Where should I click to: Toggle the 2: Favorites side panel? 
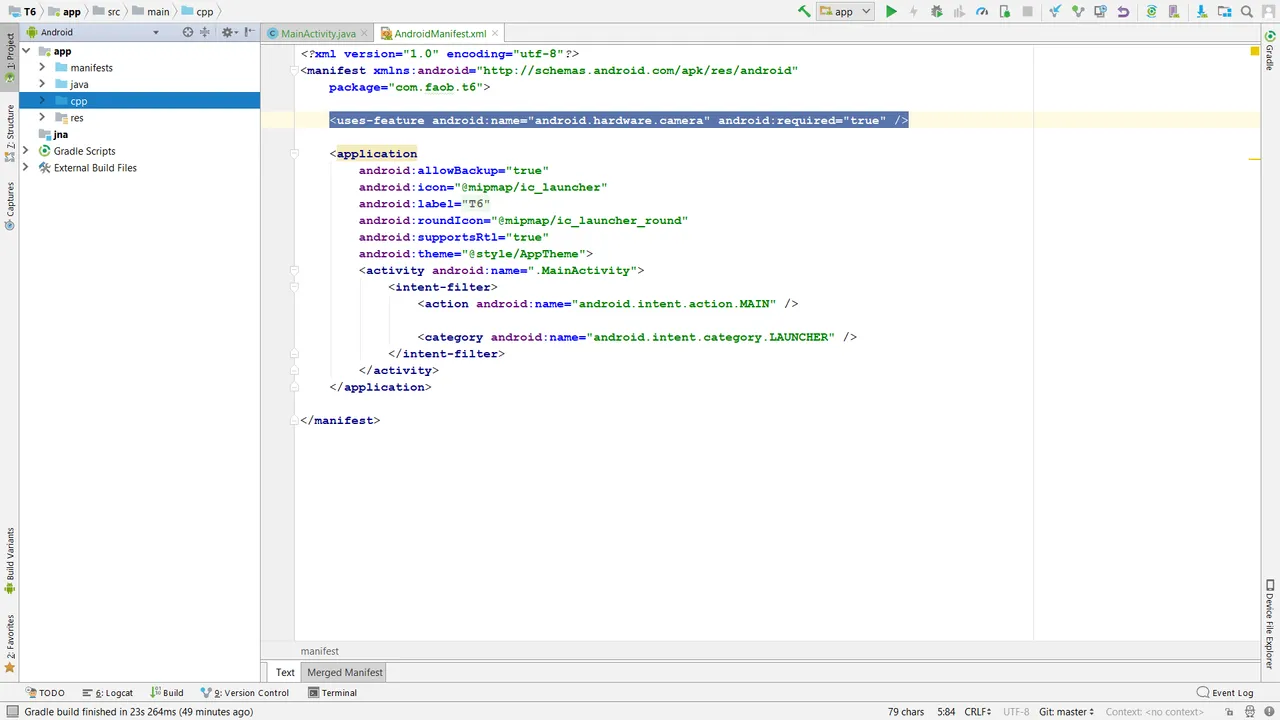tap(10, 643)
